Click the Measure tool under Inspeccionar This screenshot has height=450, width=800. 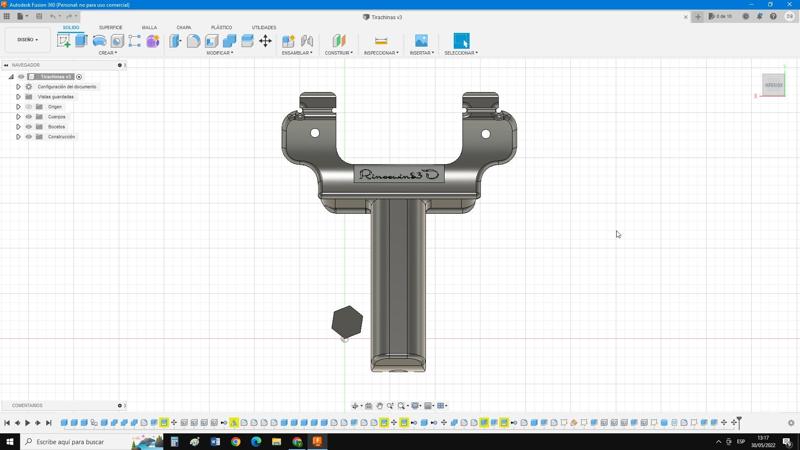381,41
